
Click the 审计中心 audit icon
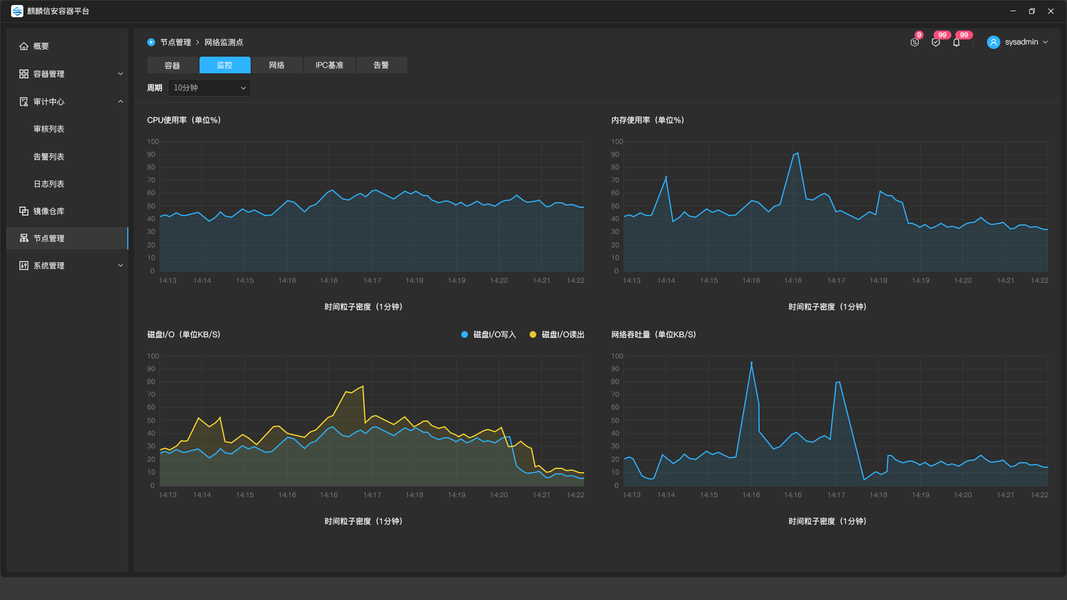click(24, 101)
